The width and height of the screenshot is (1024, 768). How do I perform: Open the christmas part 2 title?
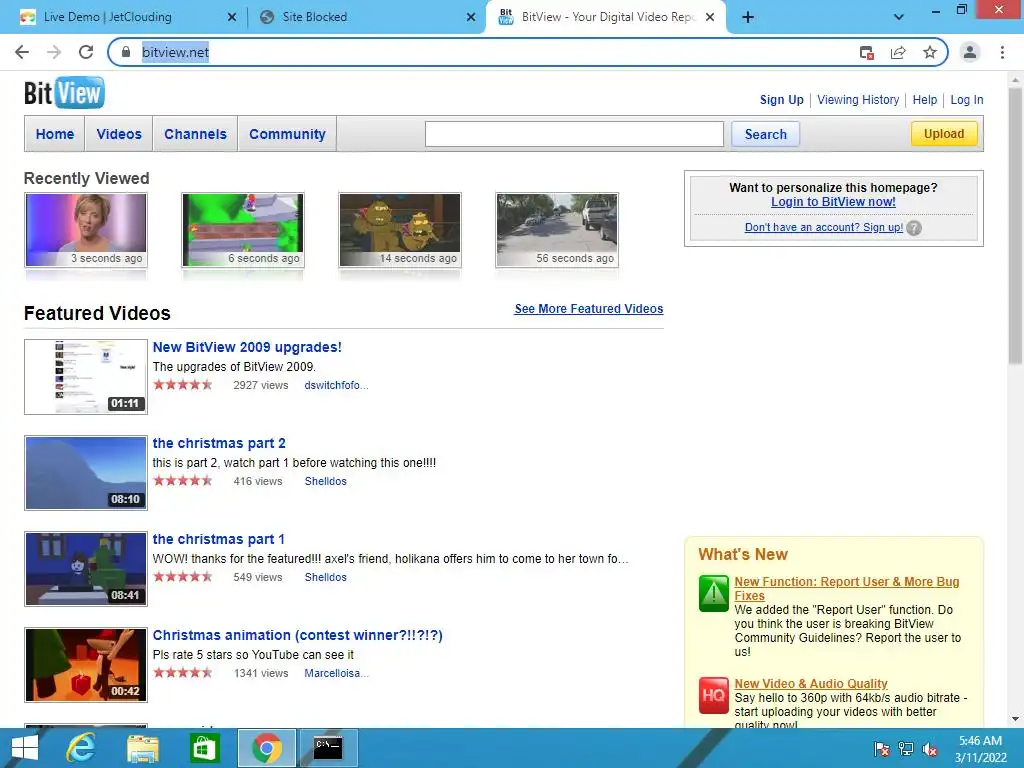tap(219, 443)
